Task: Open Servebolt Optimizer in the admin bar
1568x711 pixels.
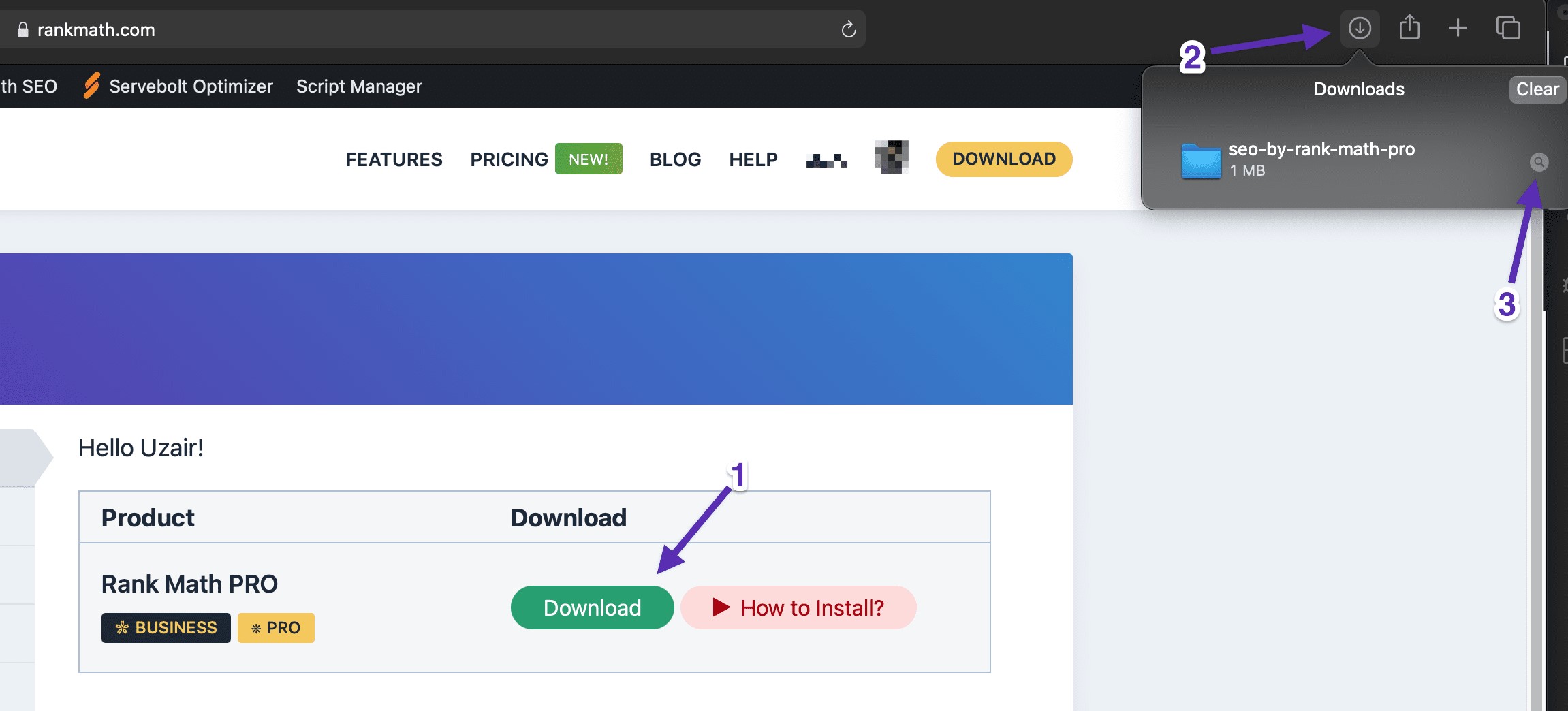Action: pos(190,86)
